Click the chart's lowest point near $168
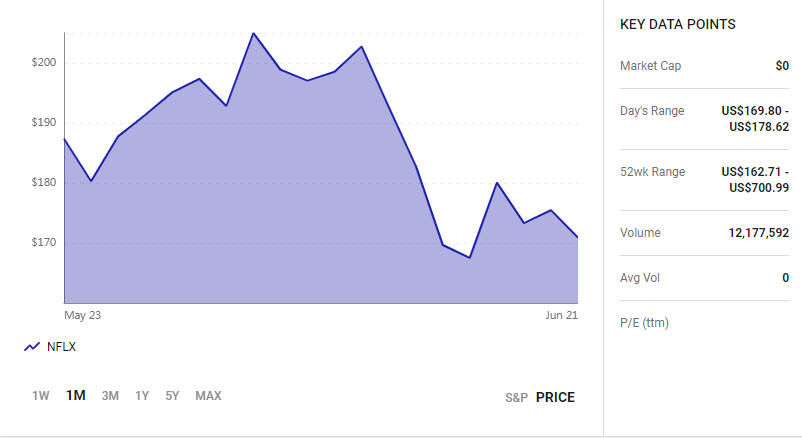The image size is (802, 438). coord(470,257)
